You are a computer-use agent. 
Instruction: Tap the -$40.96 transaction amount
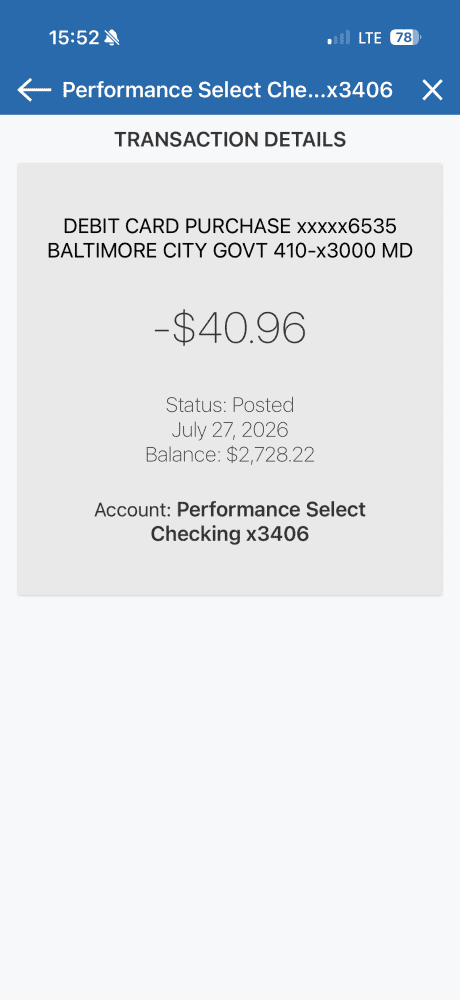tap(230, 328)
